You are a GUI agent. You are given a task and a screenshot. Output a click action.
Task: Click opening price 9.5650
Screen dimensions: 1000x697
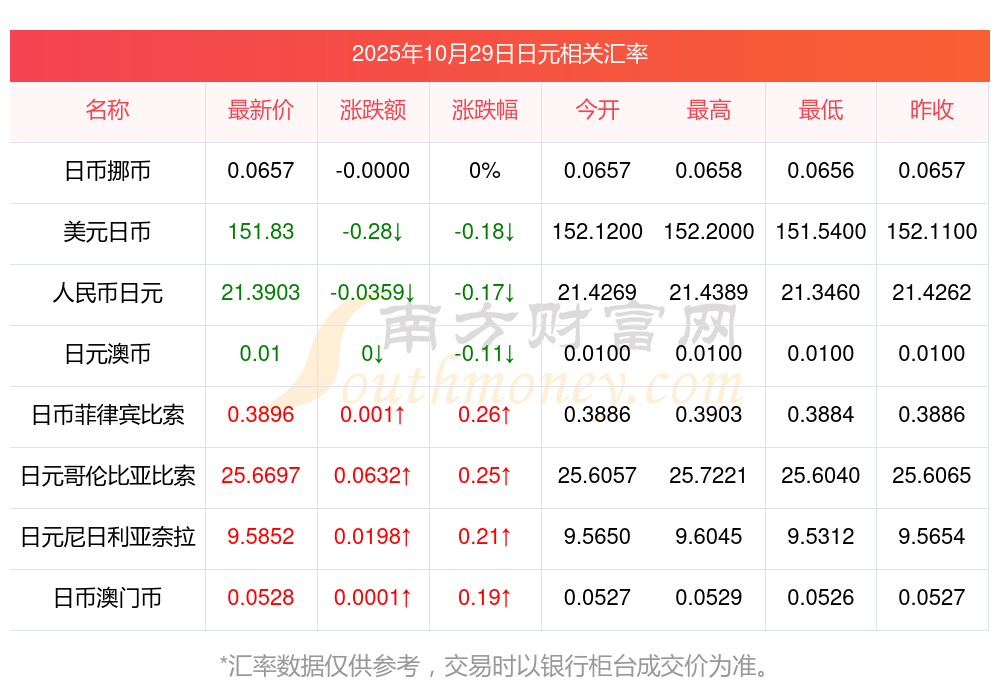597,536
